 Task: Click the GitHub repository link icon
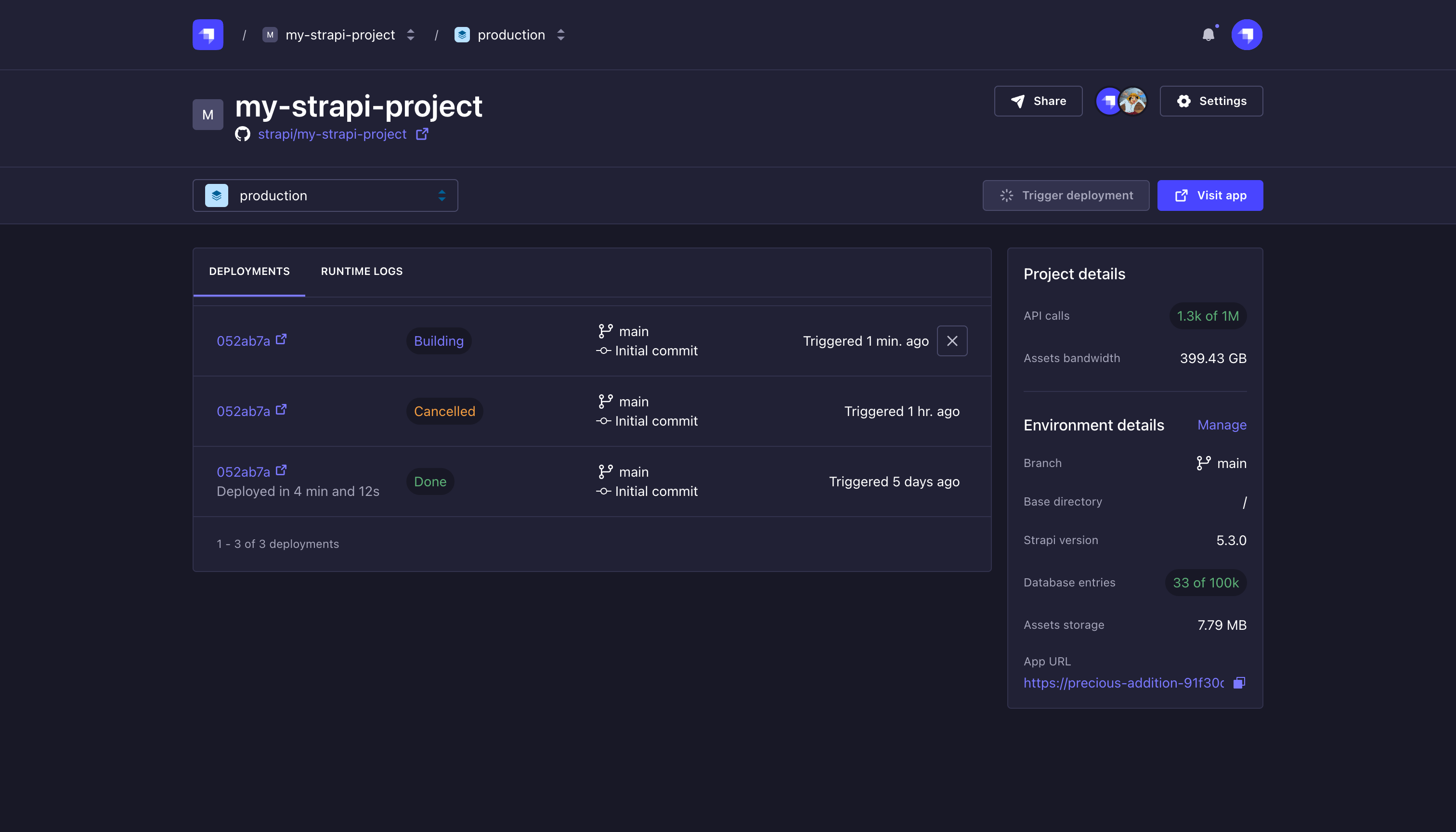coord(422,134)
